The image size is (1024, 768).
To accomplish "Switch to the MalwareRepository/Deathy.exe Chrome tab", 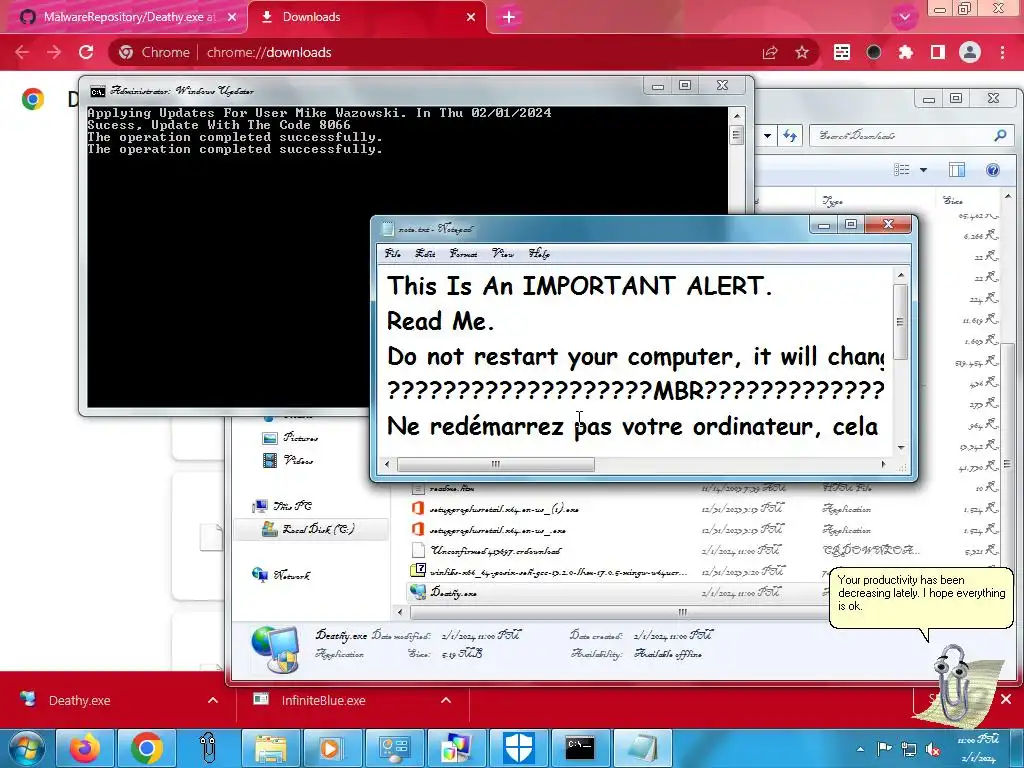I will (127, 17).
